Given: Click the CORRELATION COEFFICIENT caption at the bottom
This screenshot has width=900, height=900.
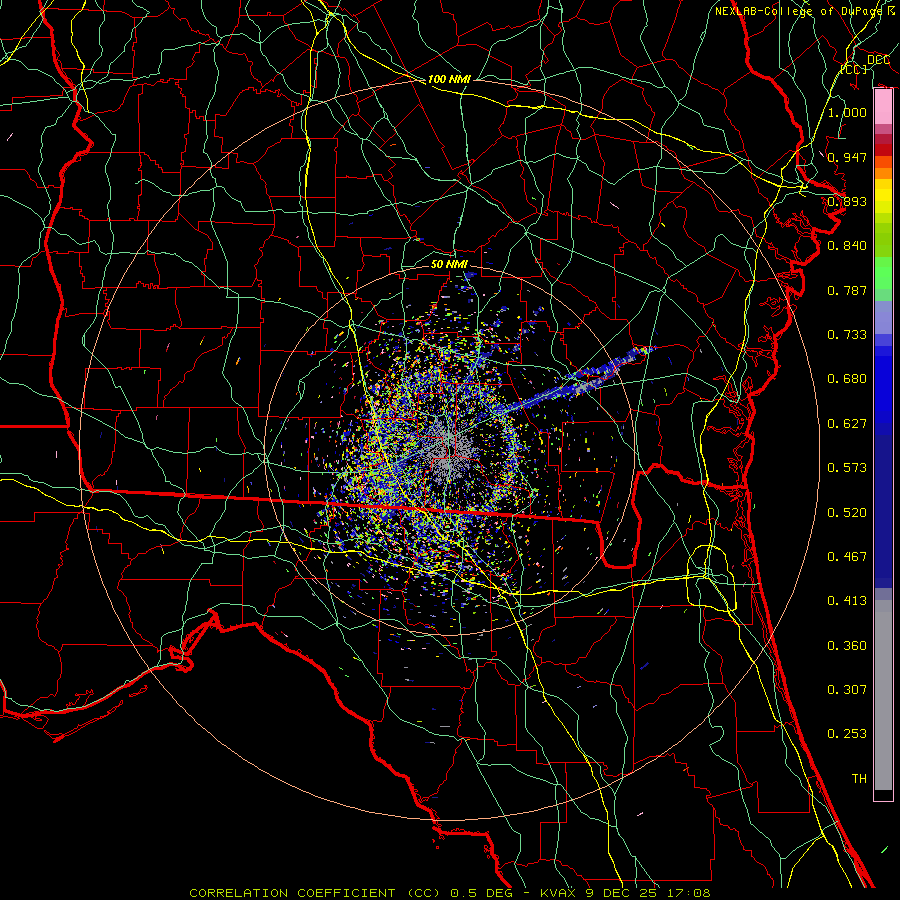Looking at the screenshot, I should tap(450, 893).
